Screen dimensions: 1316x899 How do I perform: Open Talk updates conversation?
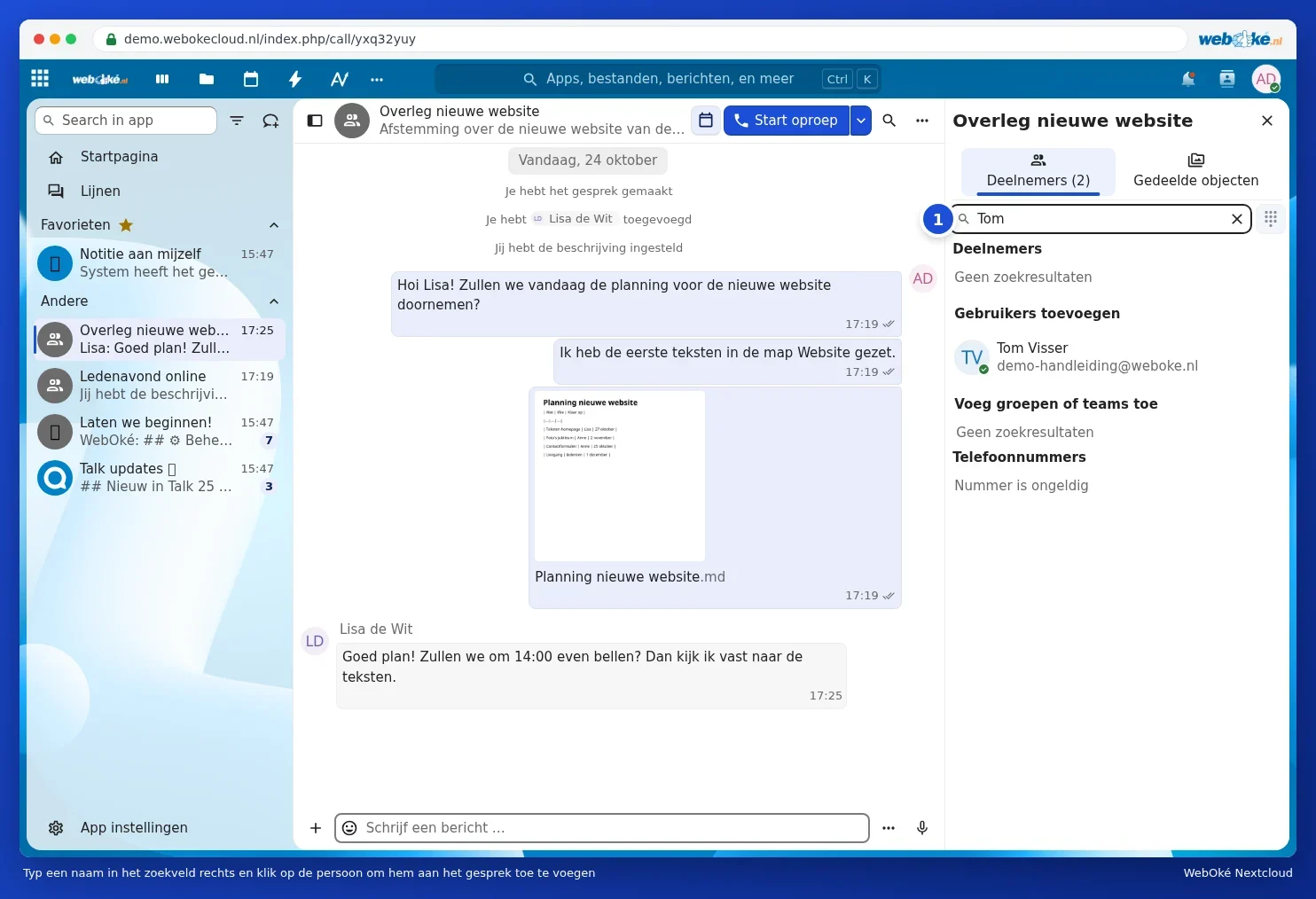160,478
